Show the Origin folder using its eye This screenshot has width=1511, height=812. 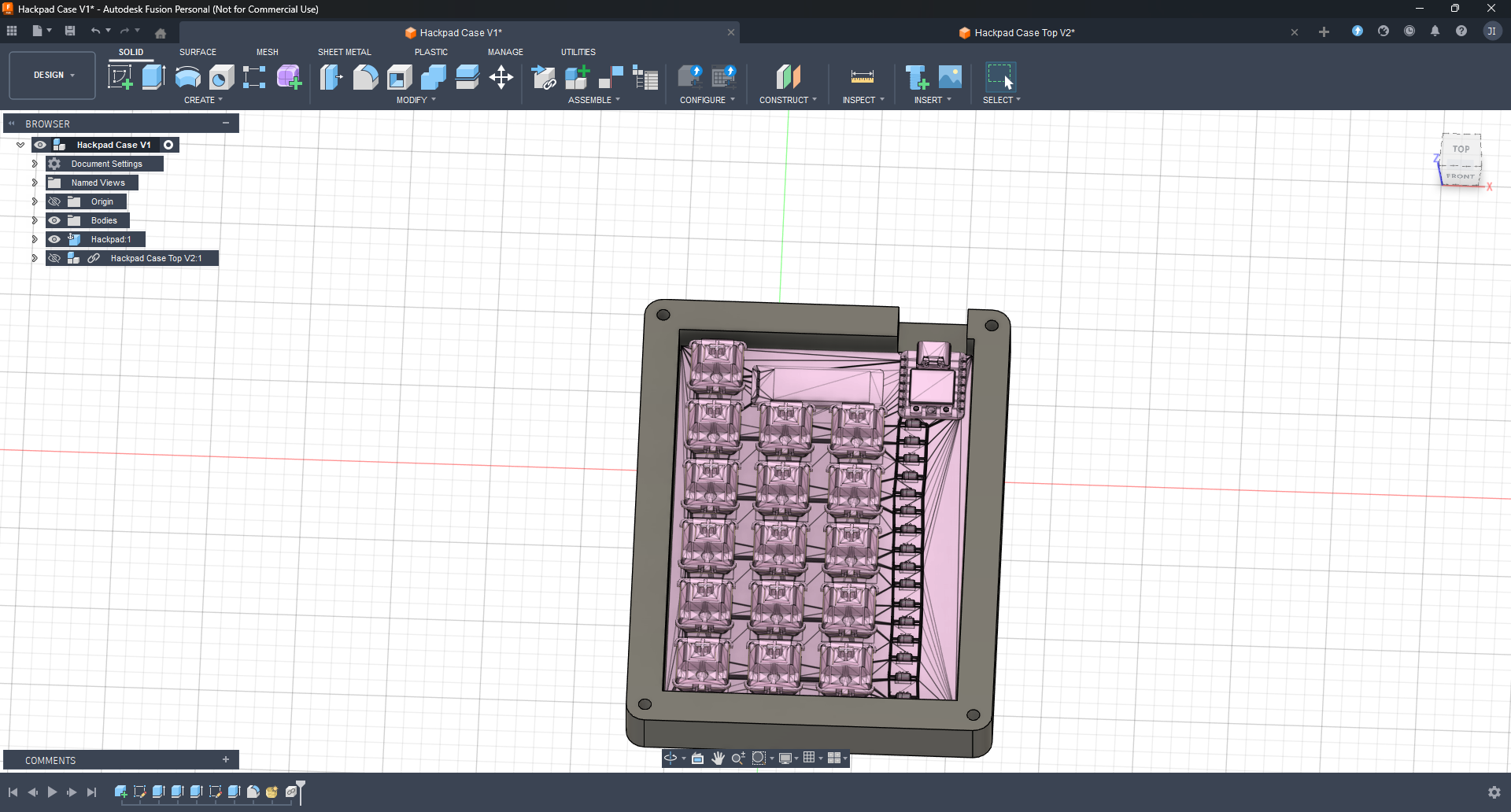(54, 201)
